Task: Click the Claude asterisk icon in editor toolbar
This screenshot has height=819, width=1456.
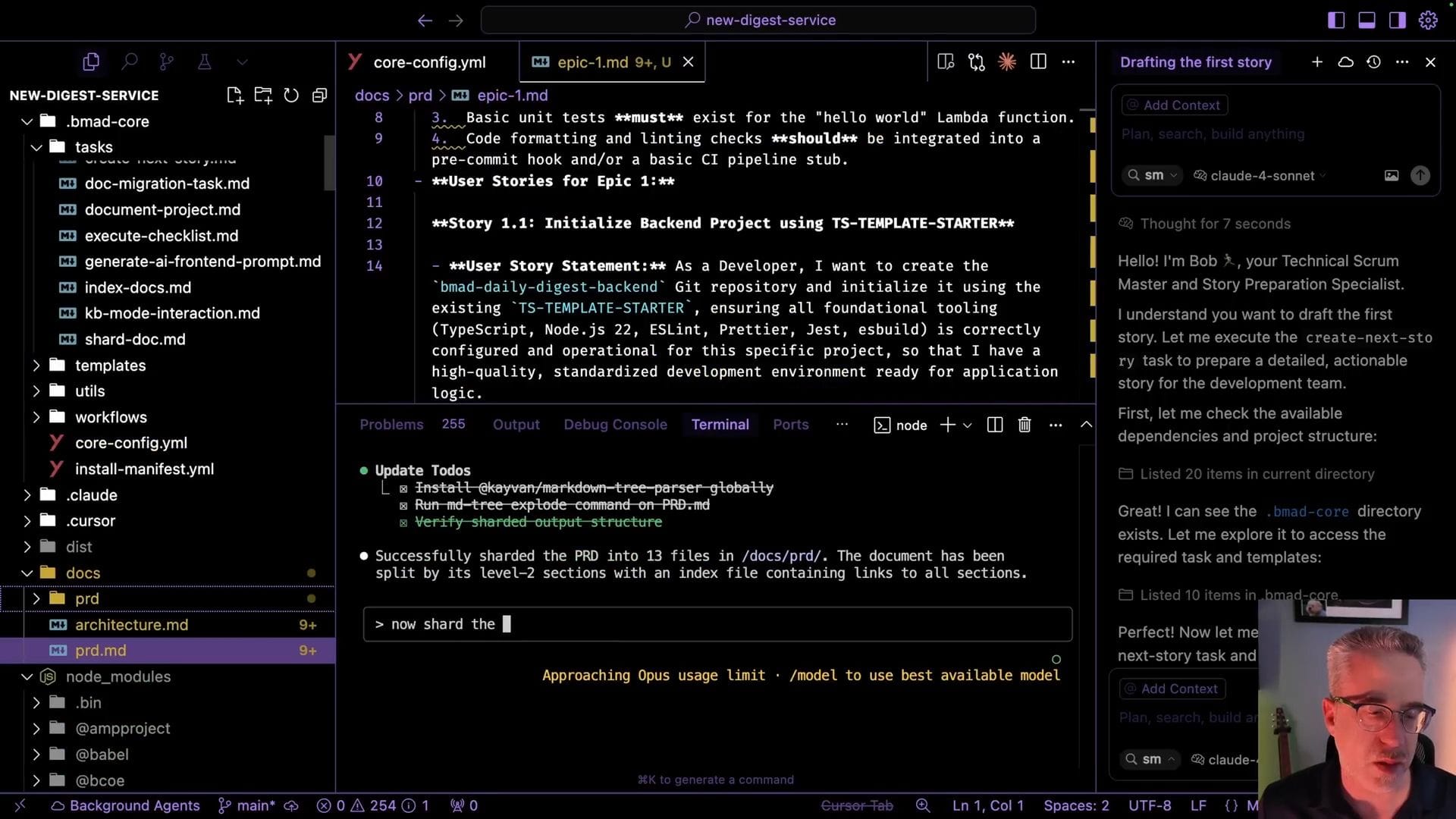Action: (x=1007, y=62)
